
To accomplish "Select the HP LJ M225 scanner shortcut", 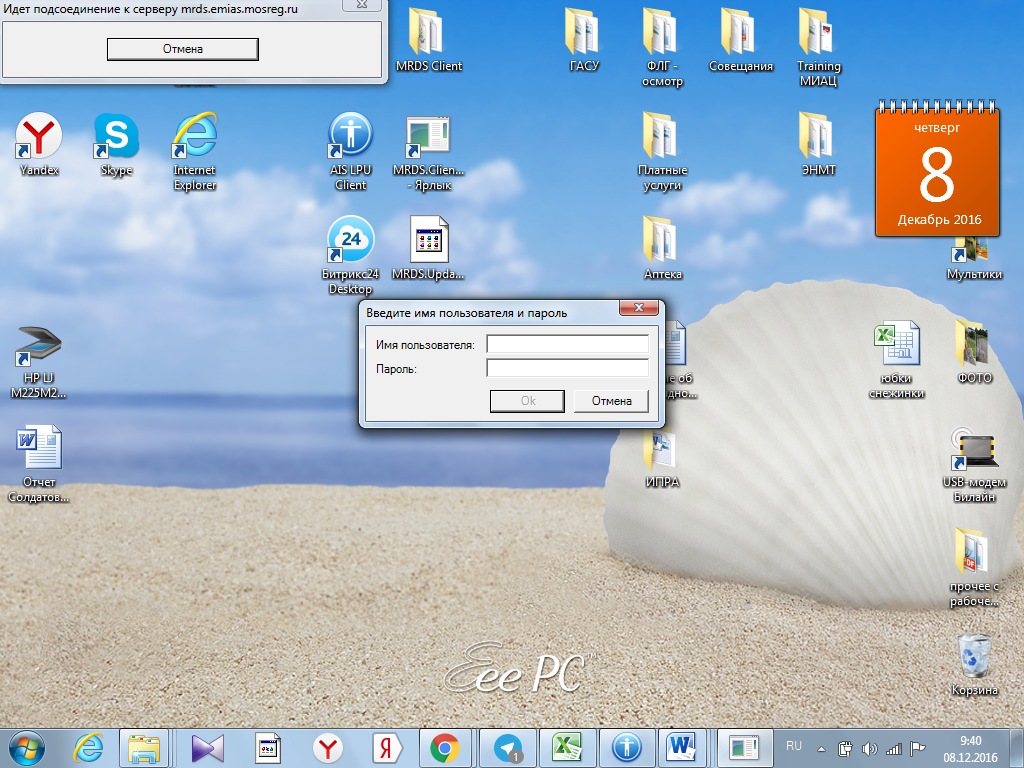I will (39, 362).
